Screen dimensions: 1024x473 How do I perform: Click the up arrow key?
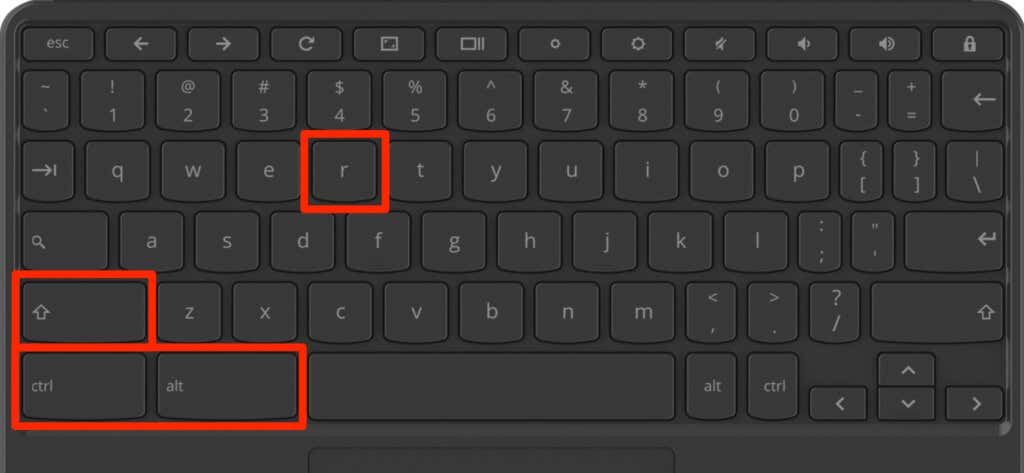pos(908,370)
